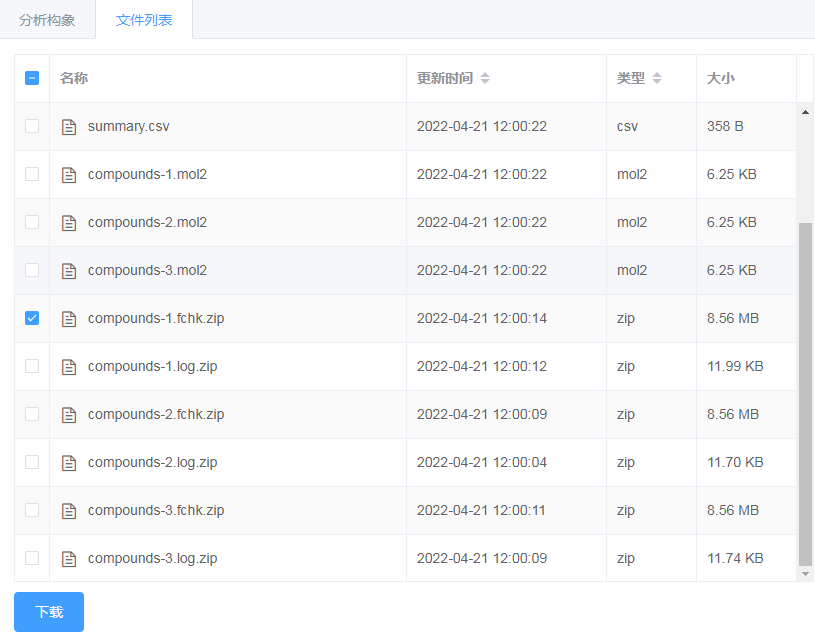
Task: Click the 11.70 KB size value
Action: coord(735,462)
